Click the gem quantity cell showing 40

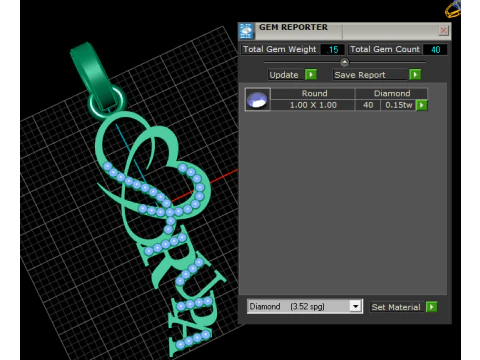(368, 105)
